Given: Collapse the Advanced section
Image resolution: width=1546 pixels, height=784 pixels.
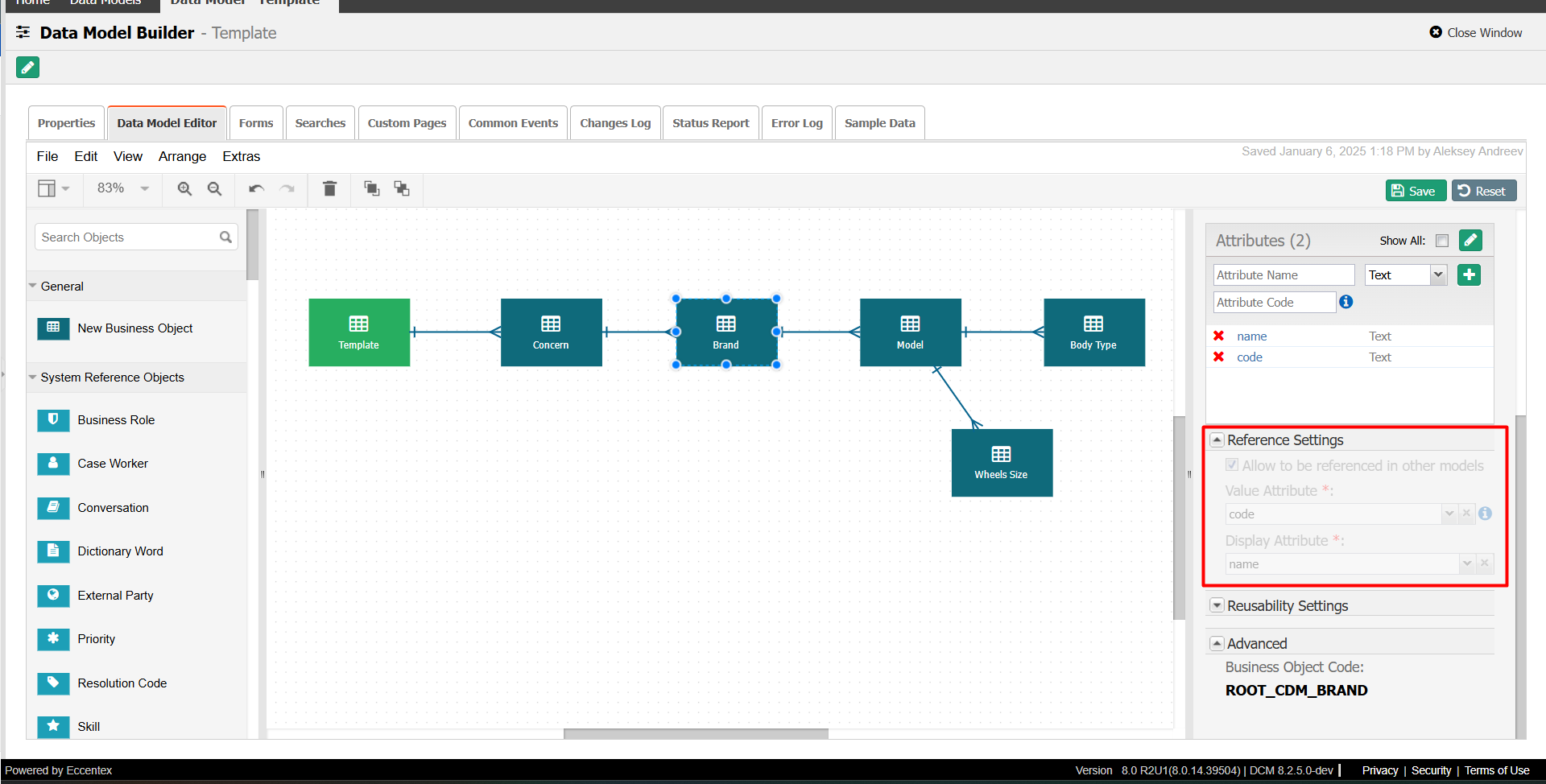Looking at the screenshot, I should (1217, 643).
